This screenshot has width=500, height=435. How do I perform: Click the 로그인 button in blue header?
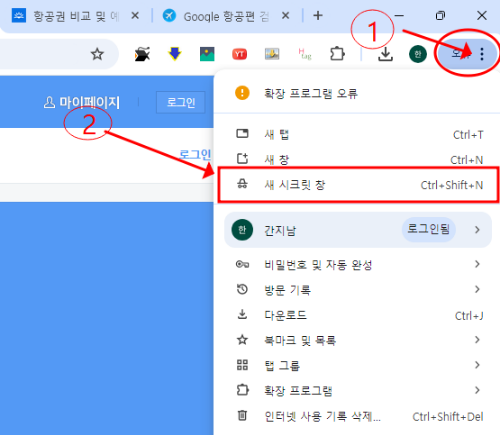[x=181, y=102]
